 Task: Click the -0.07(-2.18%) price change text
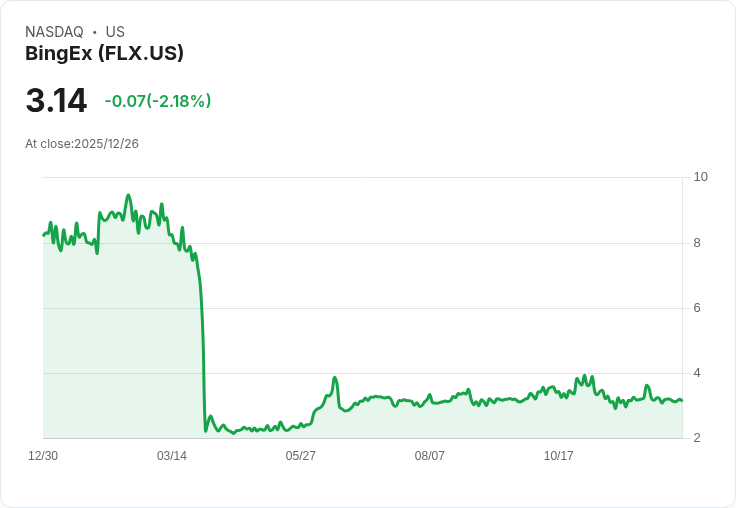pos(158,101)
